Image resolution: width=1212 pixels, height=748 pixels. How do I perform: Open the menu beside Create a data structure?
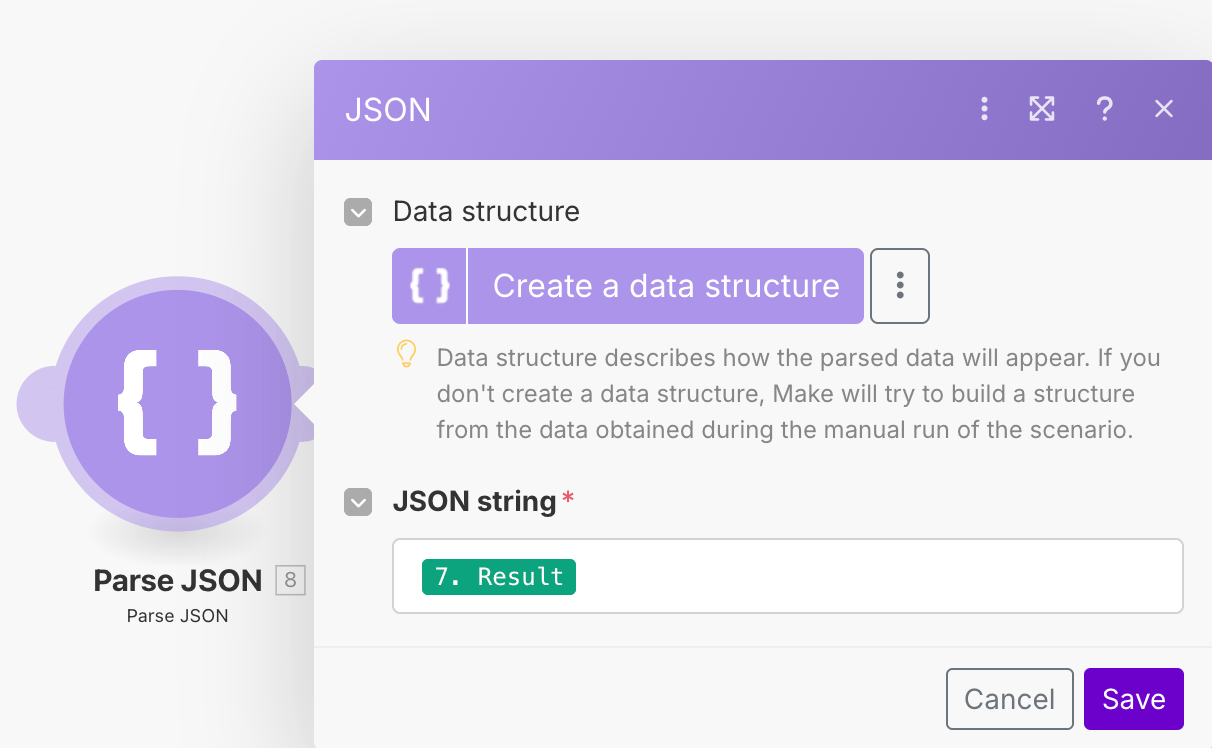pyautogui.click(x=900, y=286)
